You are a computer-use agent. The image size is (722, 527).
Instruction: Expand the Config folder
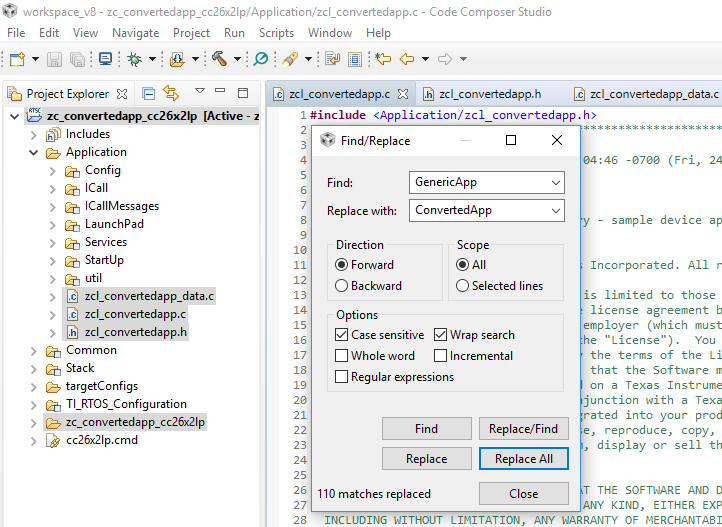tap(53, 171)
